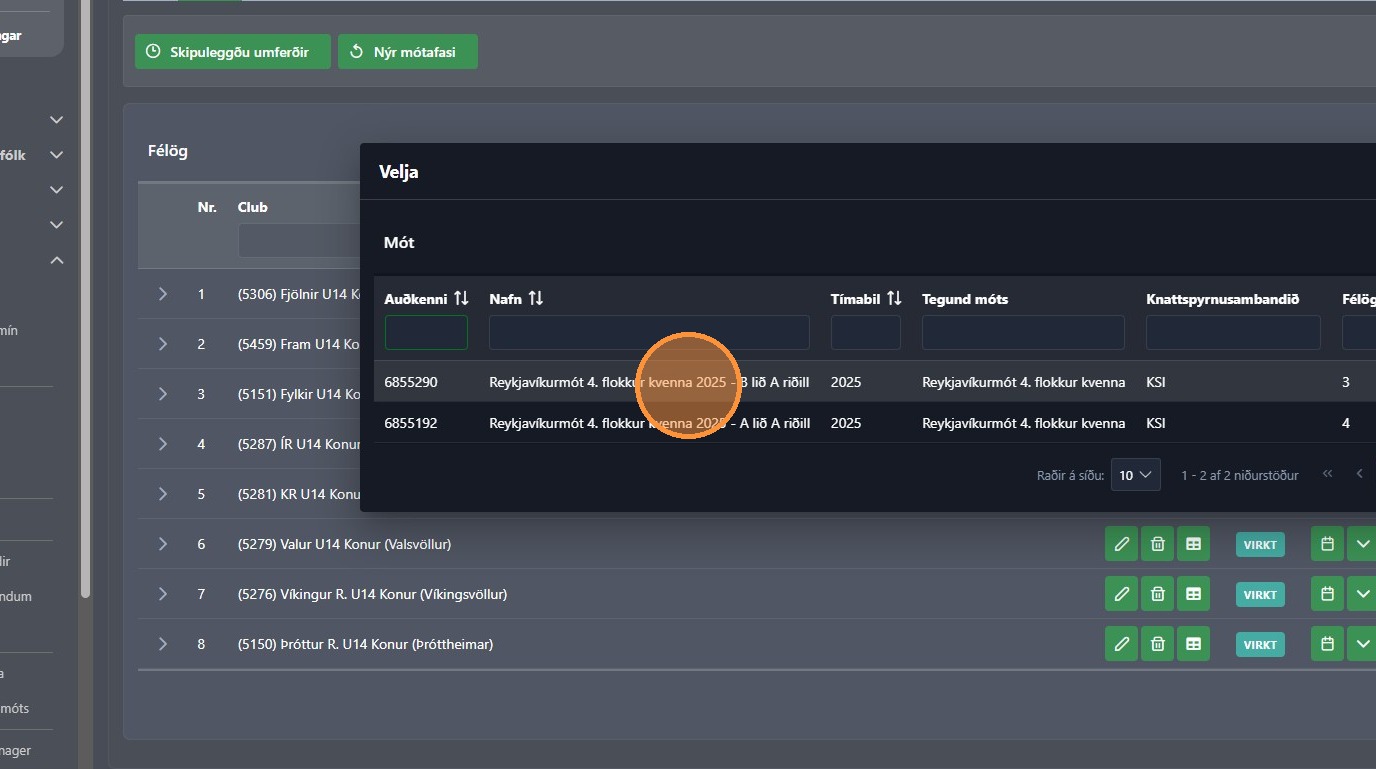Click the calendar icon in the Valur row
Screen dimensions: 1376x769
1327,544
